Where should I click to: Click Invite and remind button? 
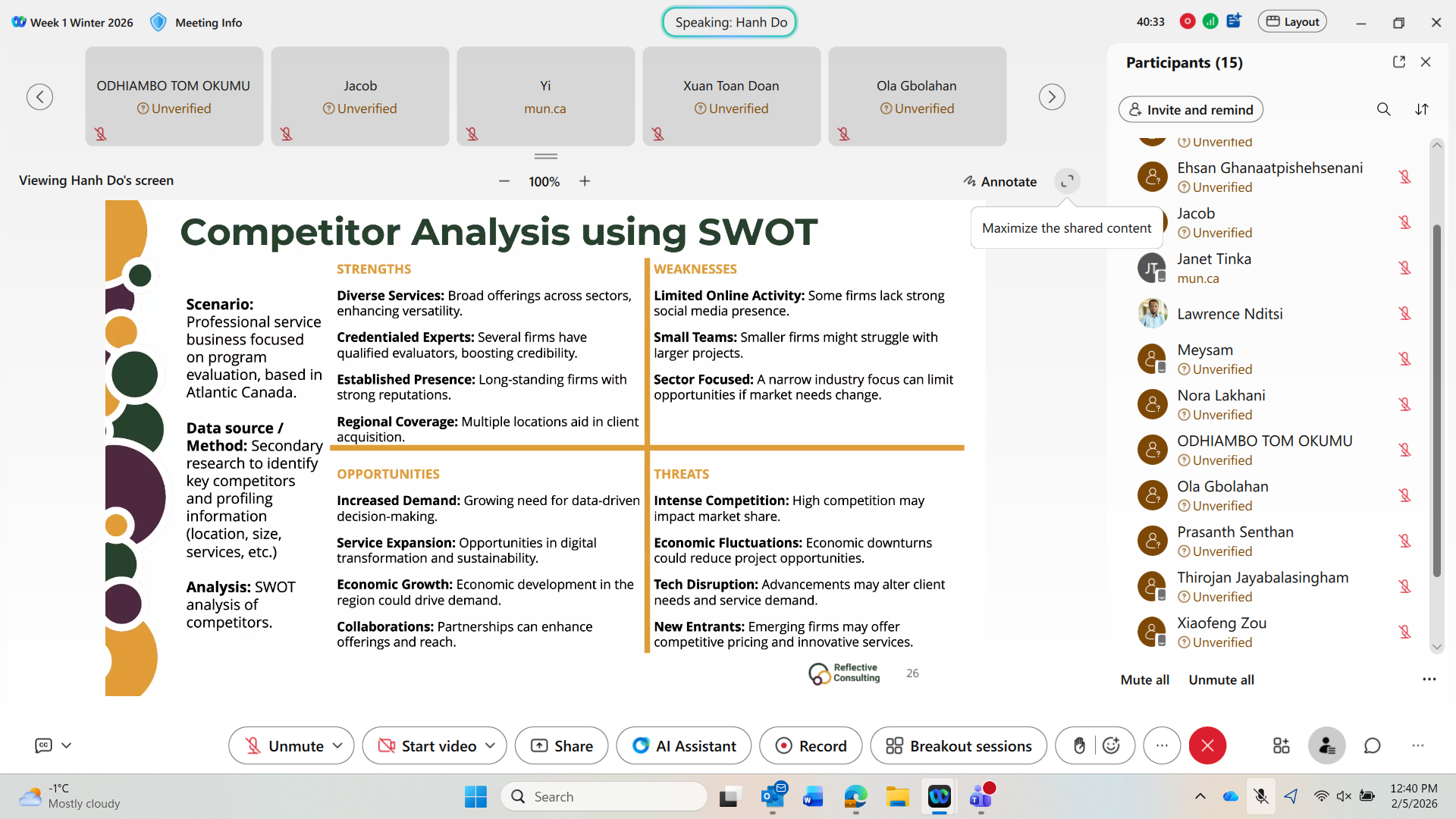[1190, 110]
